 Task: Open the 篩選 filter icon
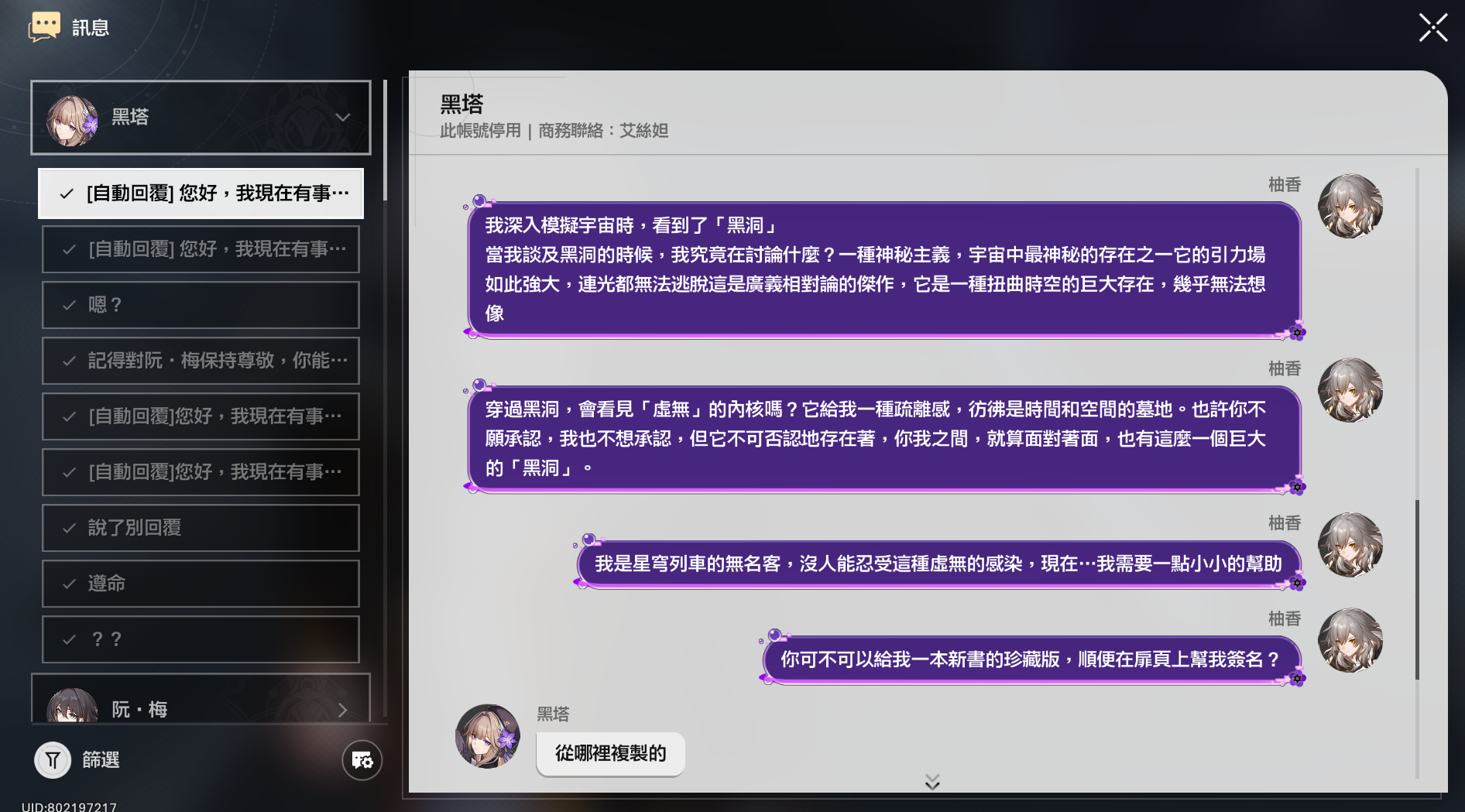[x=53, y=760]
